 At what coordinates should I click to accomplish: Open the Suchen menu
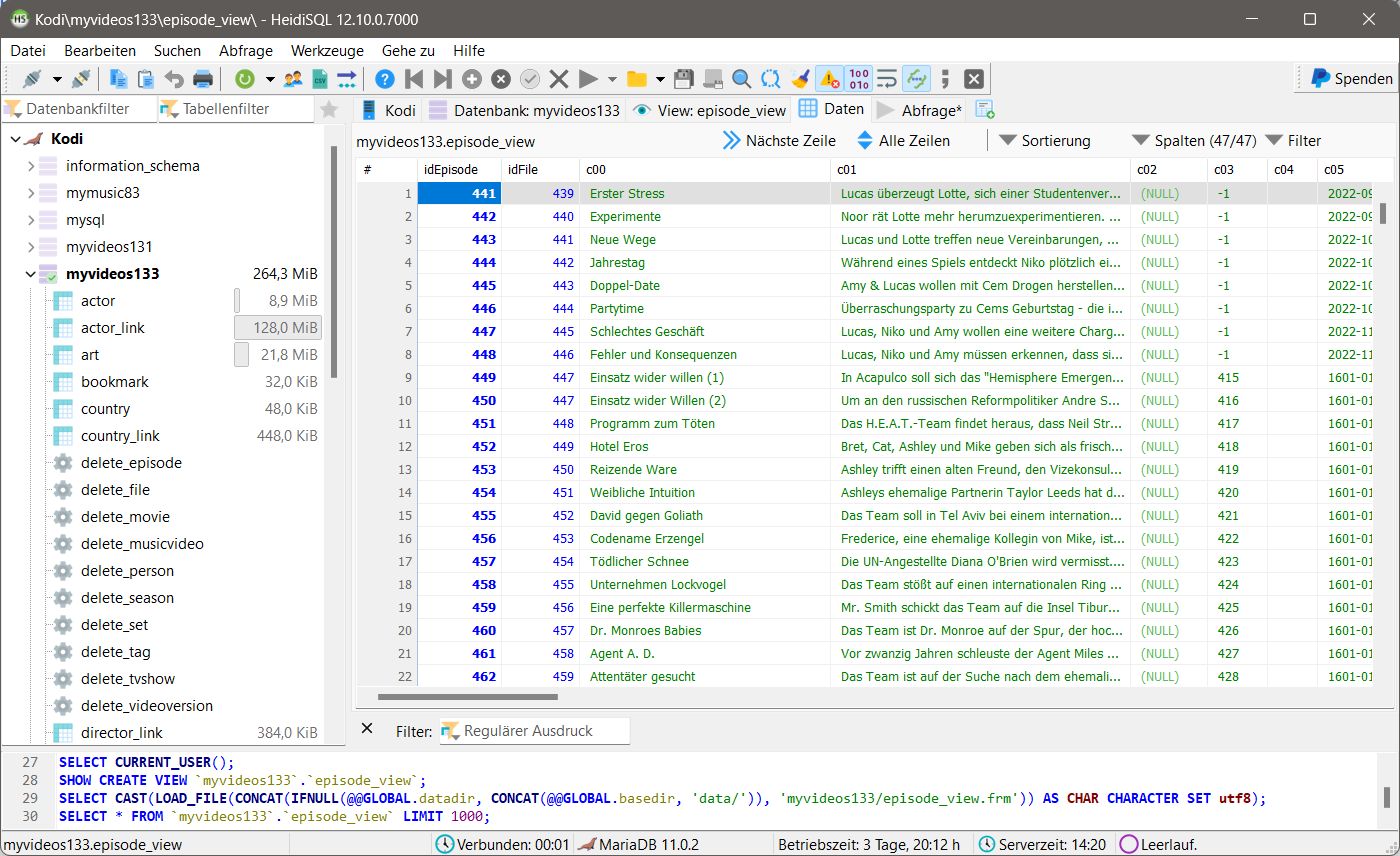[x=177, y=50]
